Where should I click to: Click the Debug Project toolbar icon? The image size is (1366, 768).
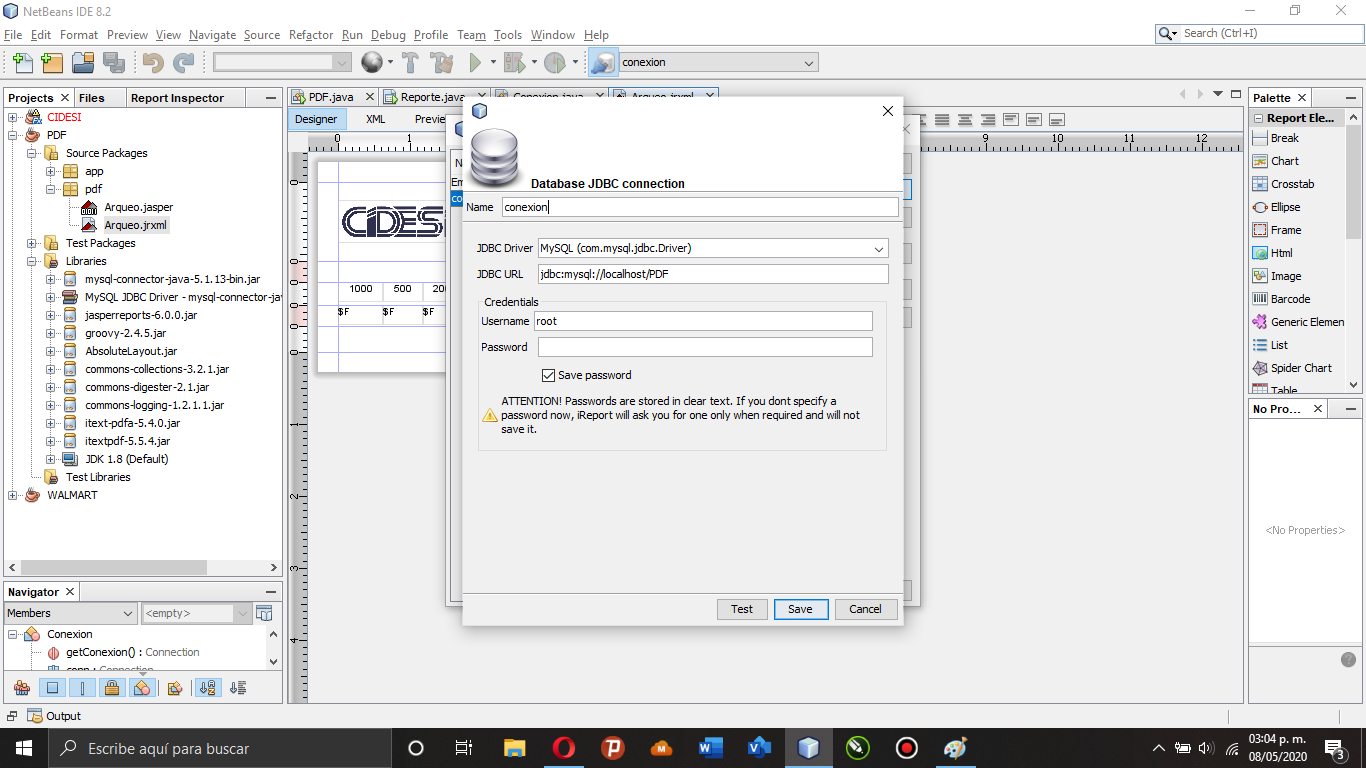pyautogui.click(x=514, y=62)
